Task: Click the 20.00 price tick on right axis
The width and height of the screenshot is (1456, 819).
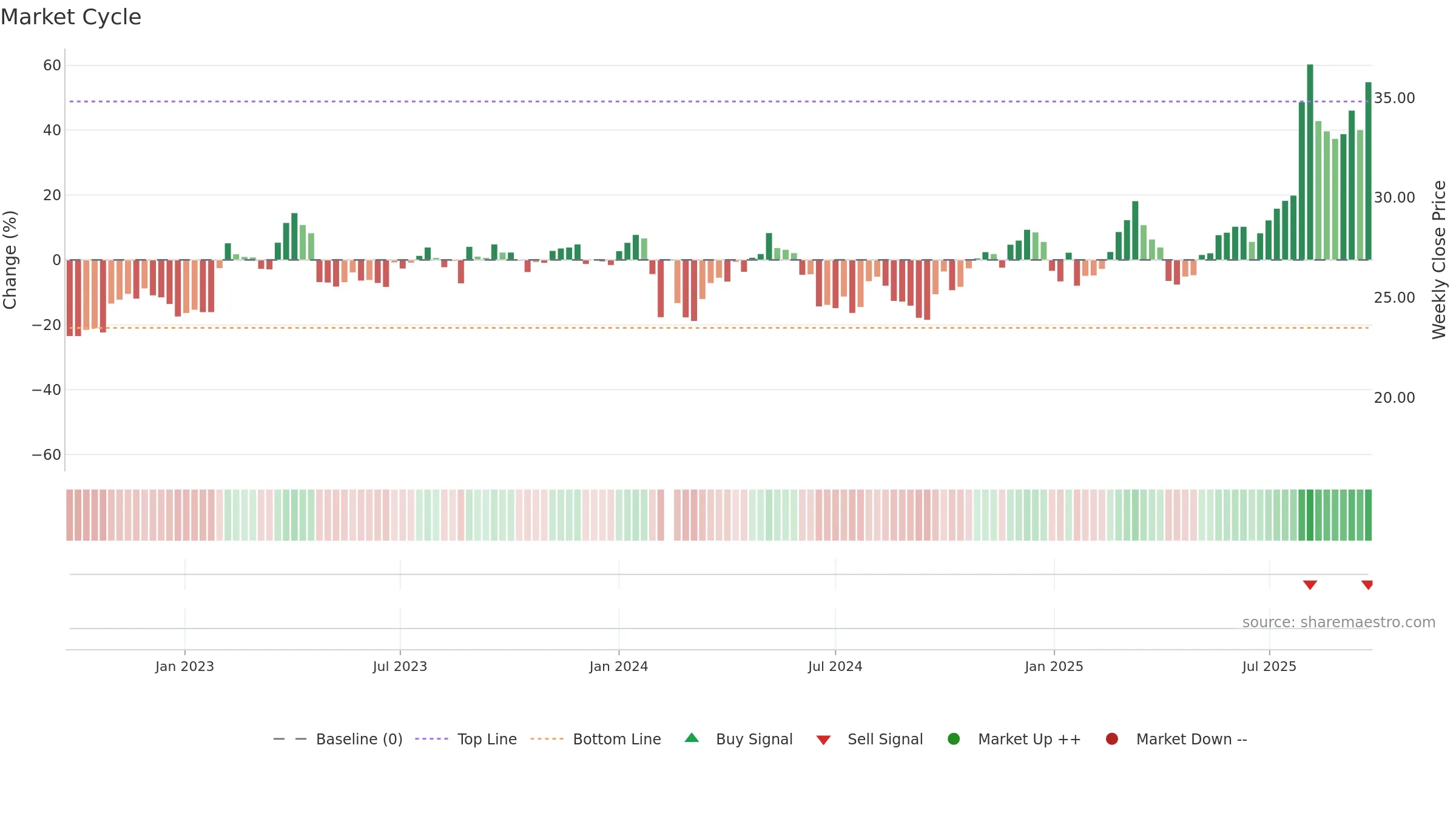Action: 1394,397
